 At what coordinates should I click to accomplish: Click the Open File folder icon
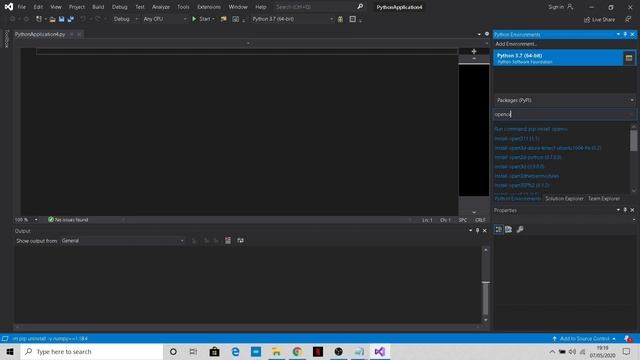[x=52, y=19]
